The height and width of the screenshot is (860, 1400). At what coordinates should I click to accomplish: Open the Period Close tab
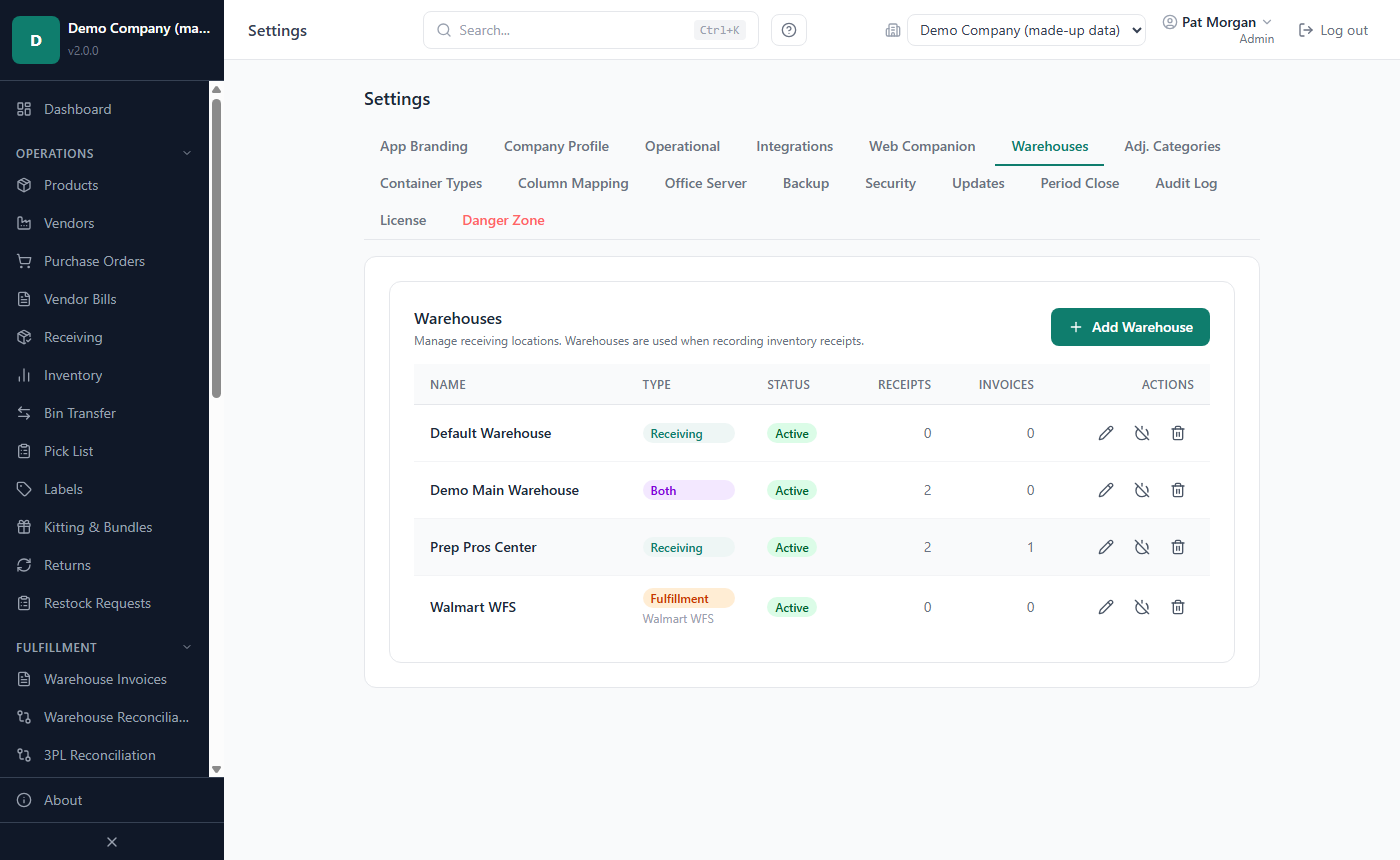(x=1079, y=183)
